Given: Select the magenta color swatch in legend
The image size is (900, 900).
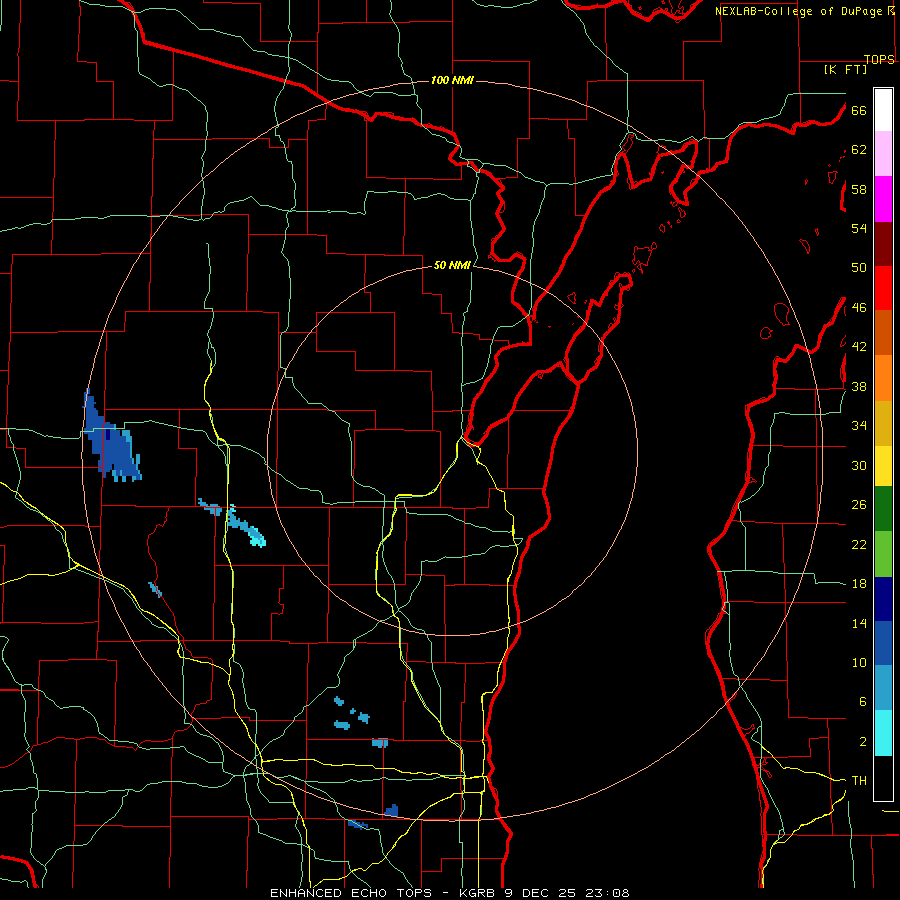Looking at the screenshot, I should pos(883,199).
